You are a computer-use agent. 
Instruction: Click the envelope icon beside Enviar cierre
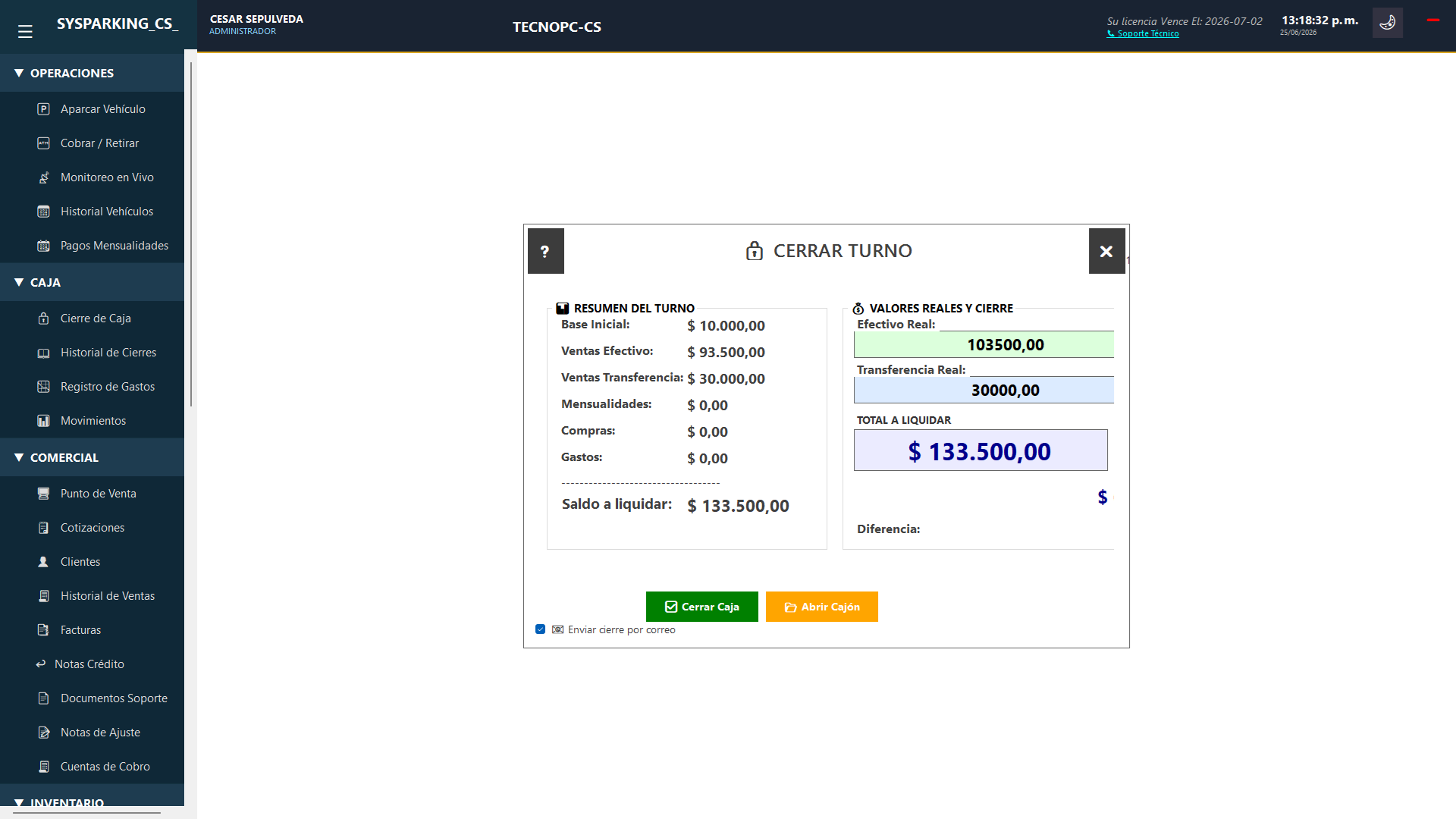(557, 629)
